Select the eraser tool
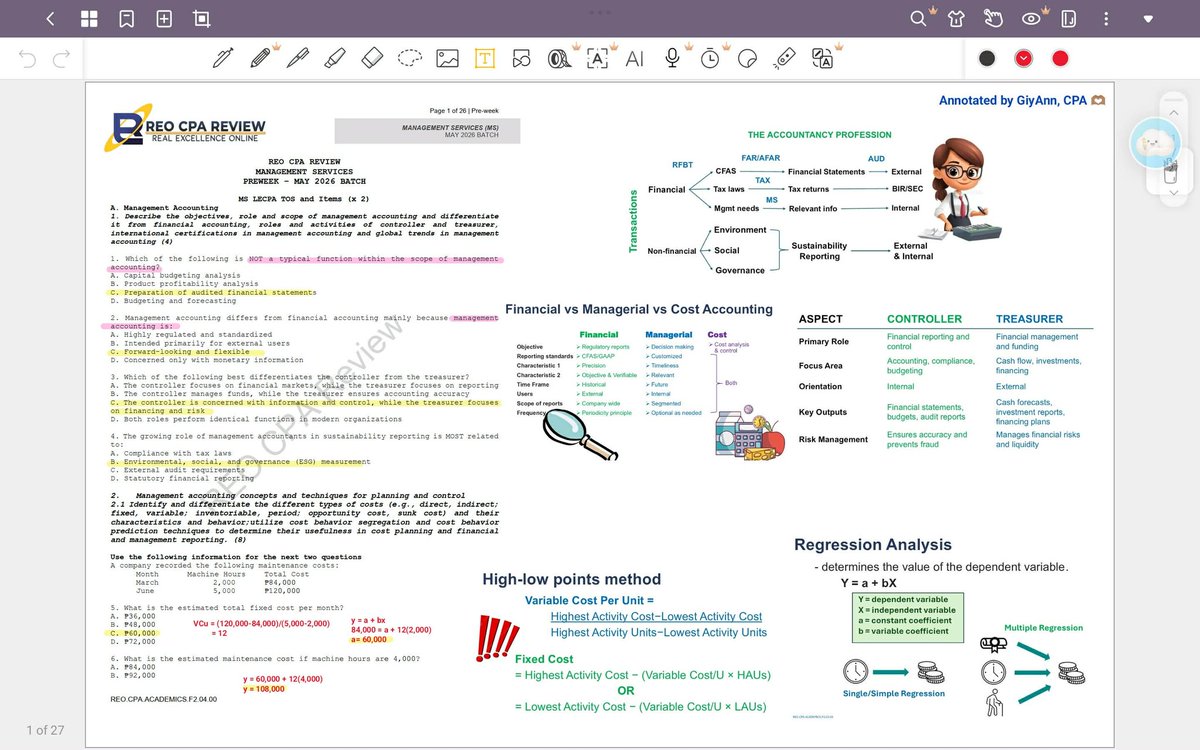Image resolution: width=1200 pixels, height=750 pixels. coord(372,58)
